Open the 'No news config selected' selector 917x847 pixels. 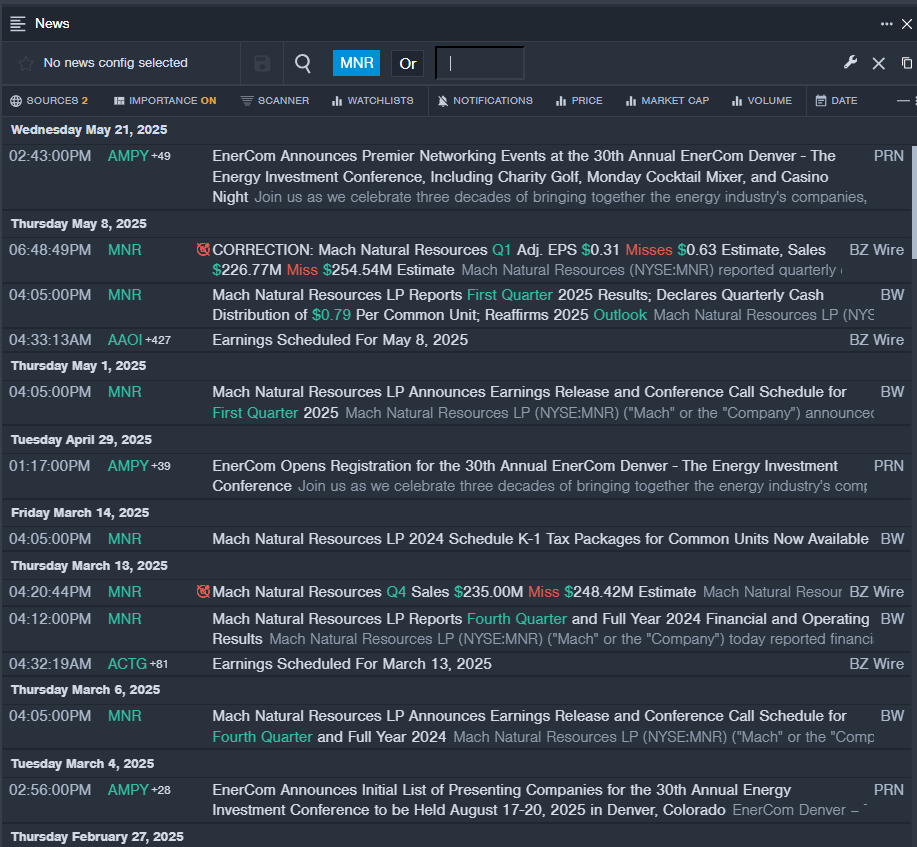115,63
